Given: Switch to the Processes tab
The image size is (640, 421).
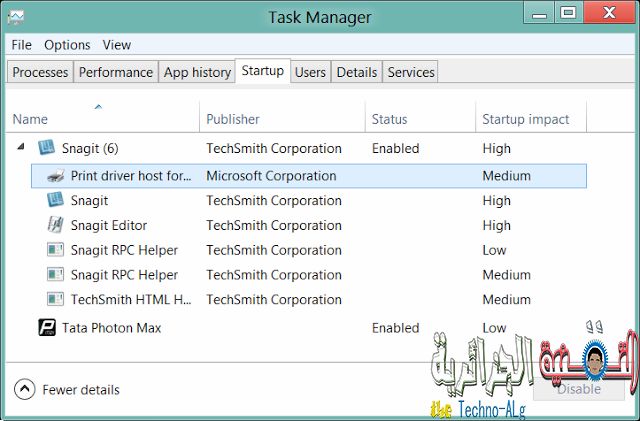Looking at the screenshot, I should tap(40, 72).
